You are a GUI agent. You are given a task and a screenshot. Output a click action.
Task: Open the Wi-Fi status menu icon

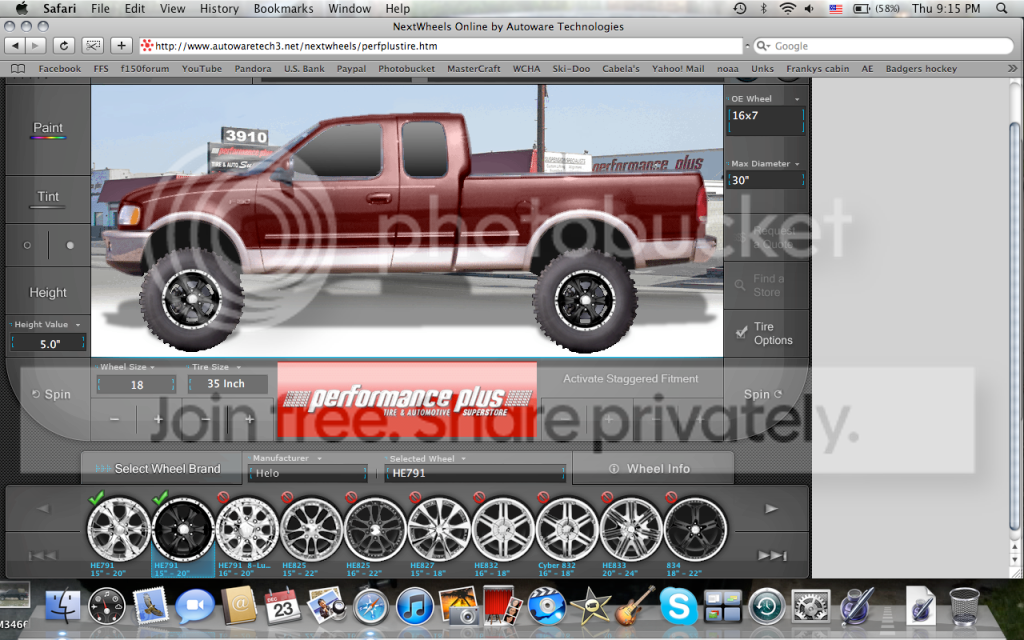(x=788, y=8)
